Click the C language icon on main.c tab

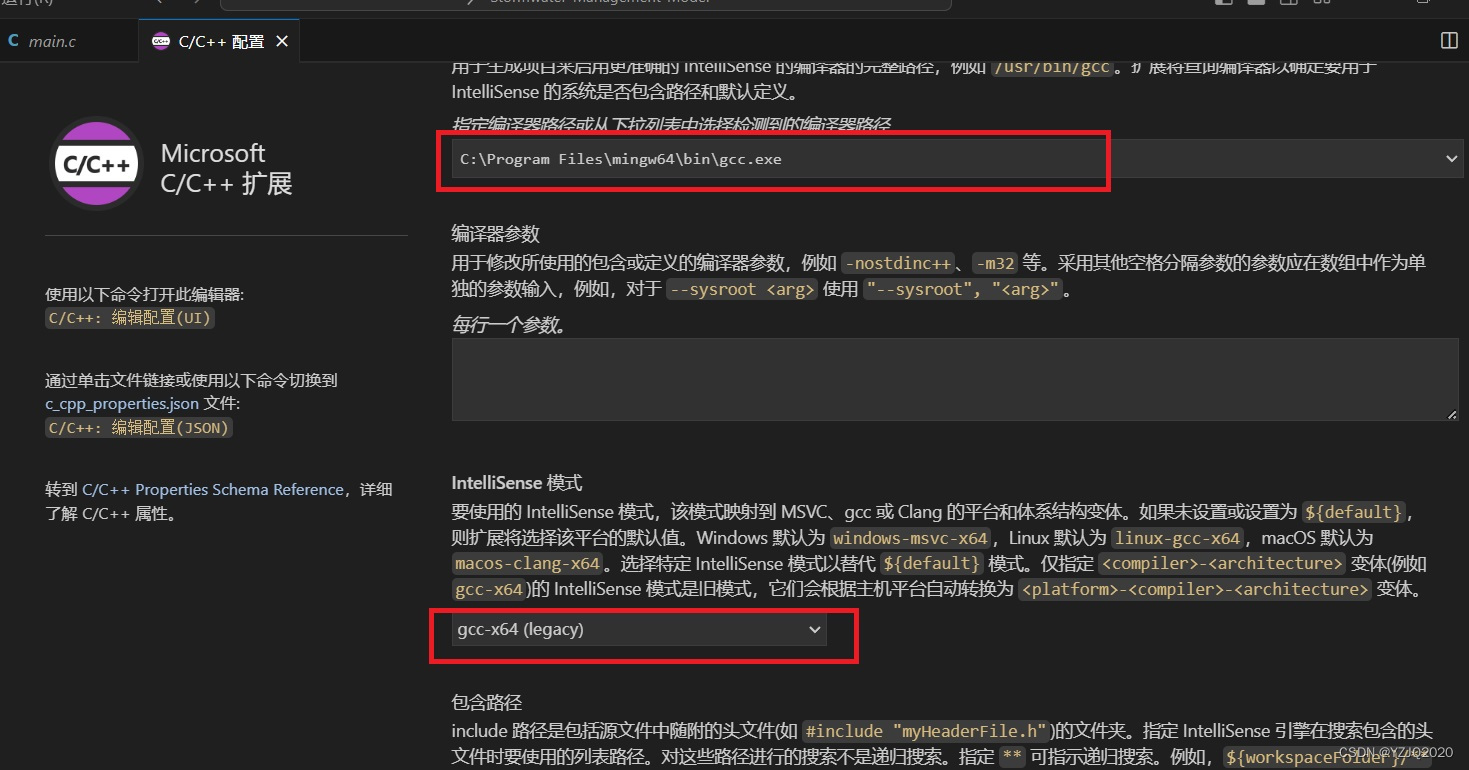coord(14,41)
